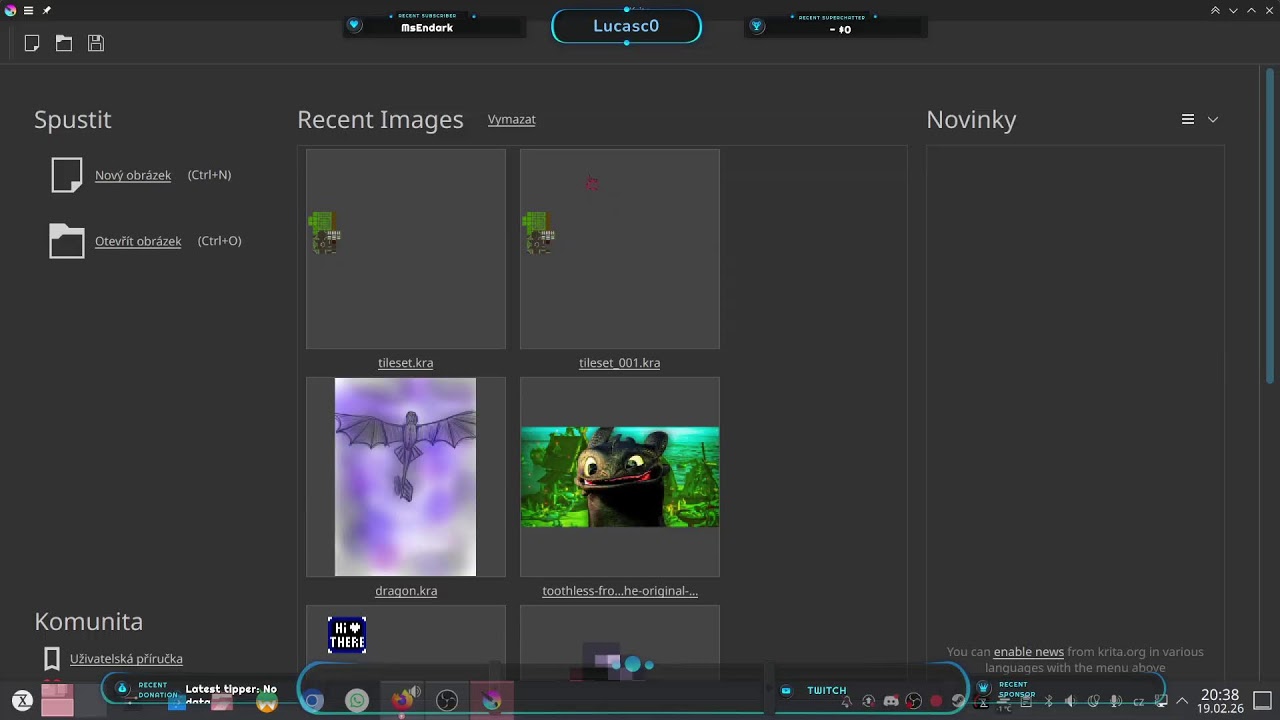Click the Steam tray icon

click(x=958, y=702)
